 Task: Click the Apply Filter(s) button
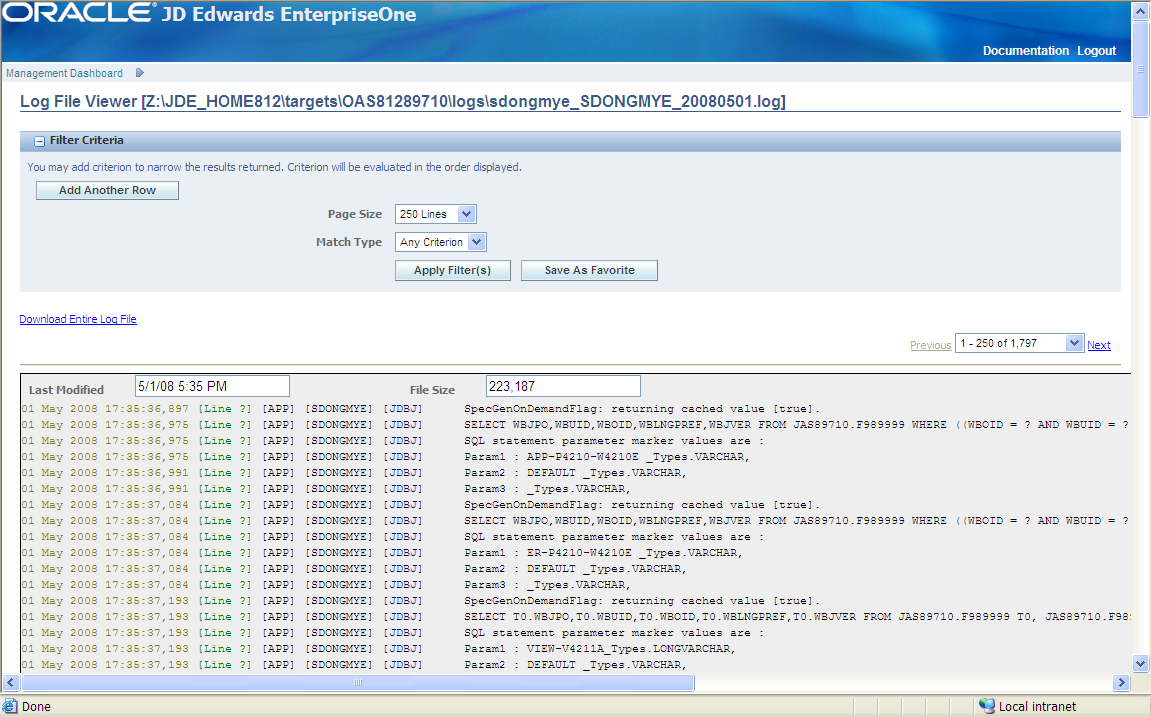[452, 270]
